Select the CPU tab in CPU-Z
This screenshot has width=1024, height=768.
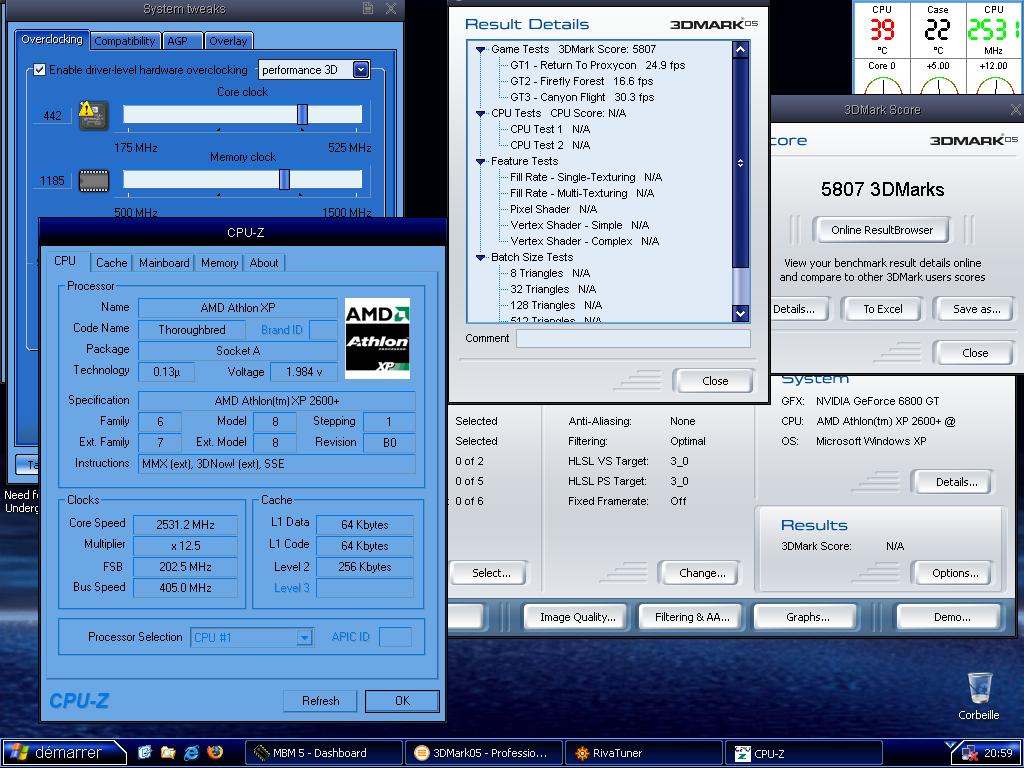65,261
